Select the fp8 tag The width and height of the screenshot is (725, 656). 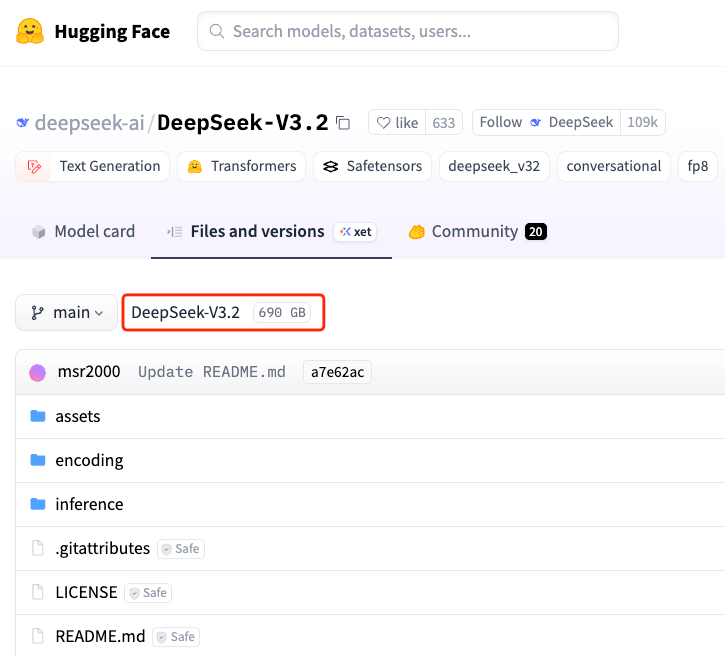click(x=698, y=166)
